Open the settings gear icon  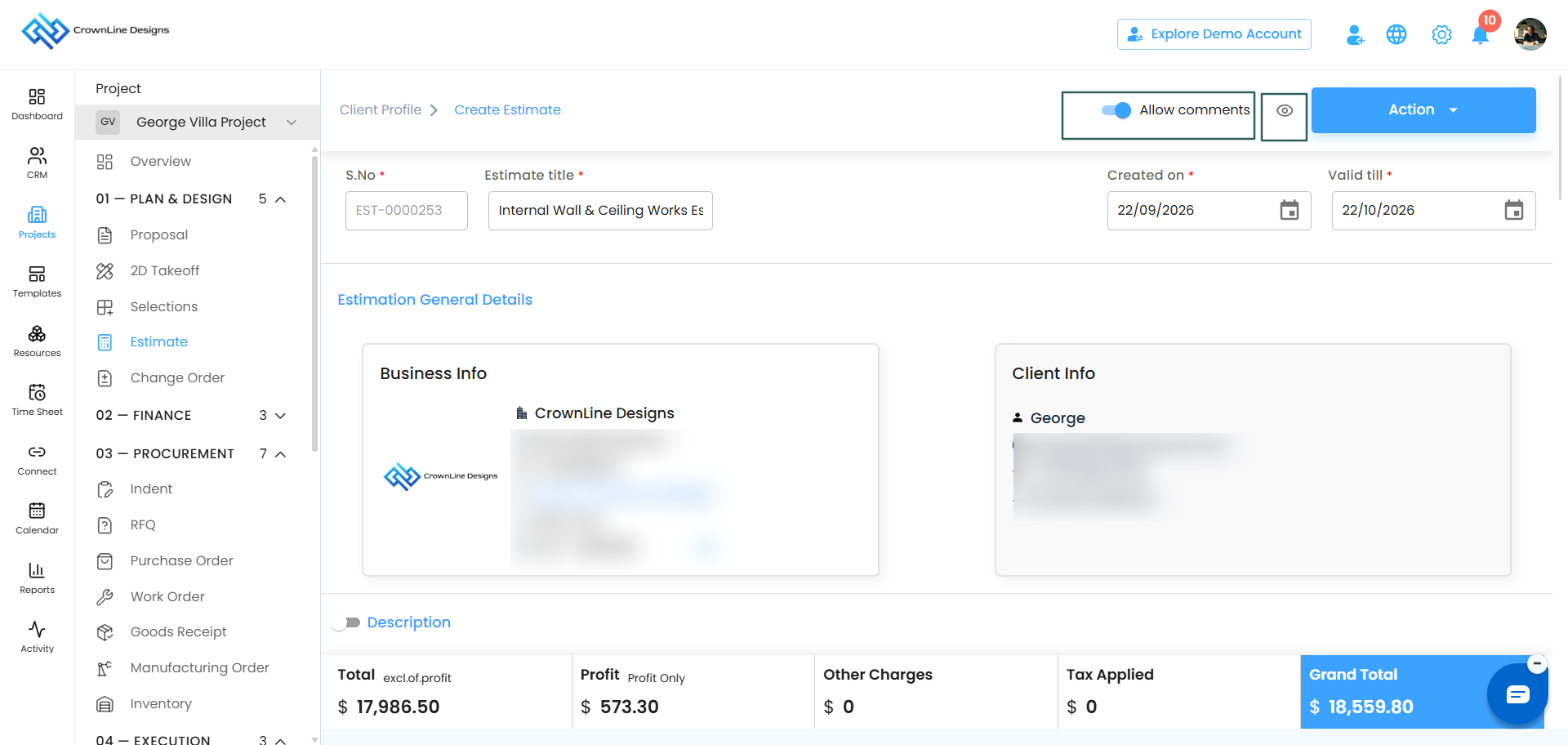pos(1441,35)
